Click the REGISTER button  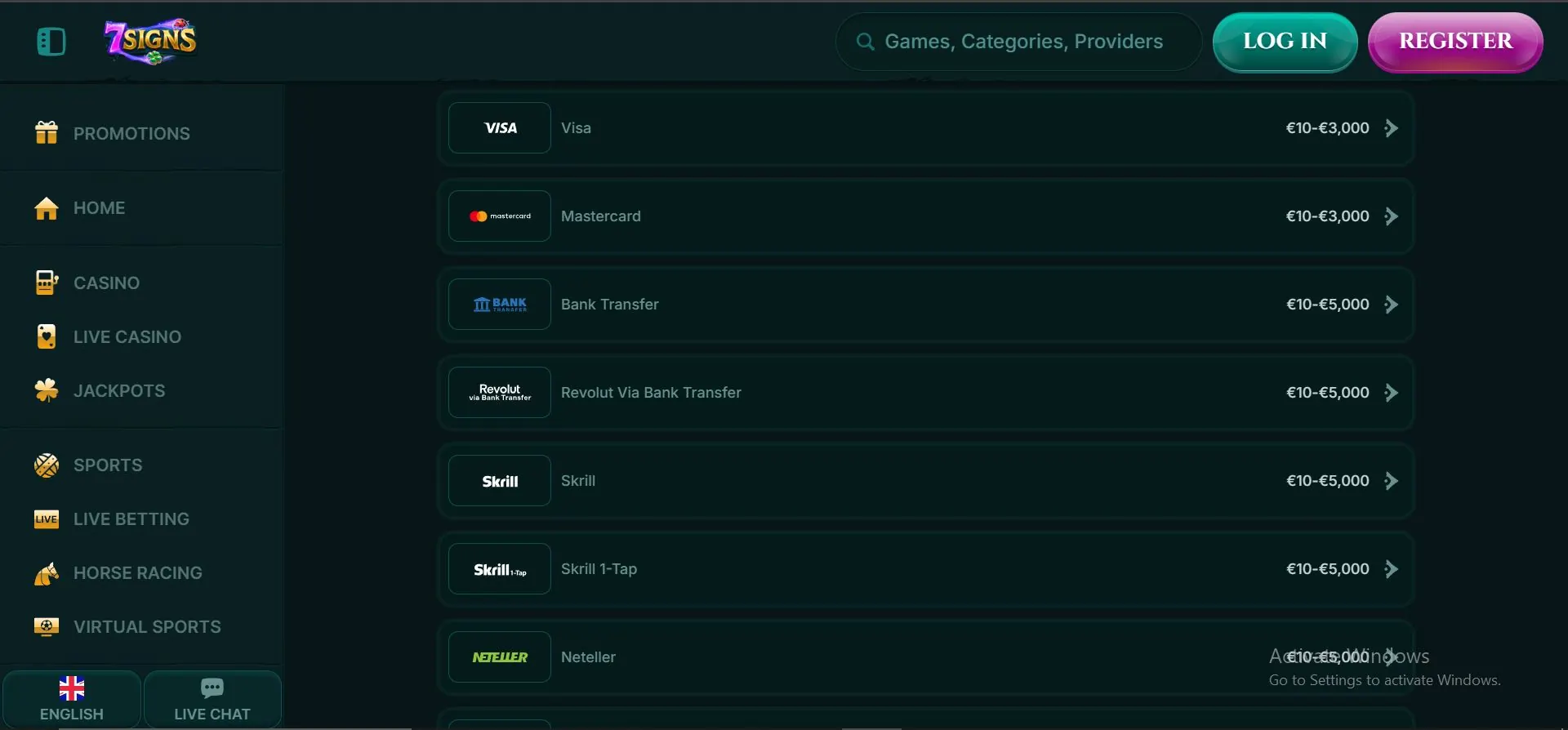pyautogui.click(x=1455, y=42)
